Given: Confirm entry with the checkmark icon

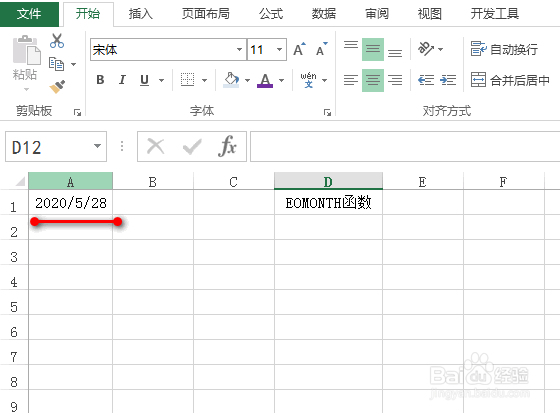Looking at the screenshot, I should (192, 146).
